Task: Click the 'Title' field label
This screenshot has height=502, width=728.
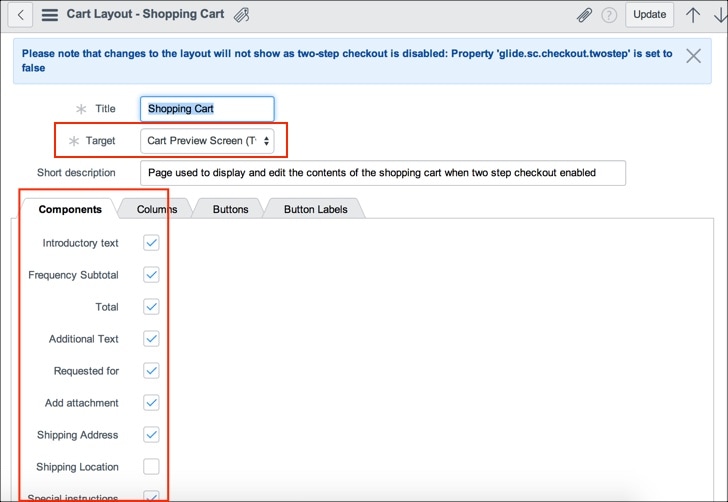Action: click(x=105, y=109)
